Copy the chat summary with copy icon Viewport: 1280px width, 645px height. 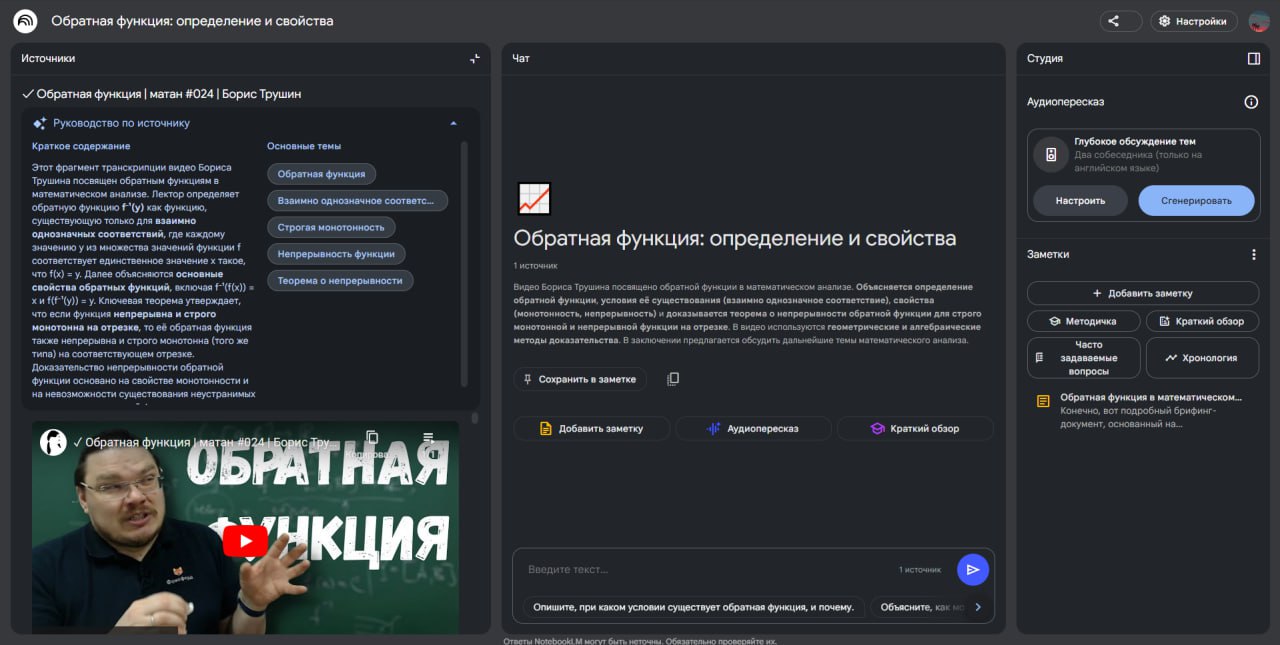(673, 379)
